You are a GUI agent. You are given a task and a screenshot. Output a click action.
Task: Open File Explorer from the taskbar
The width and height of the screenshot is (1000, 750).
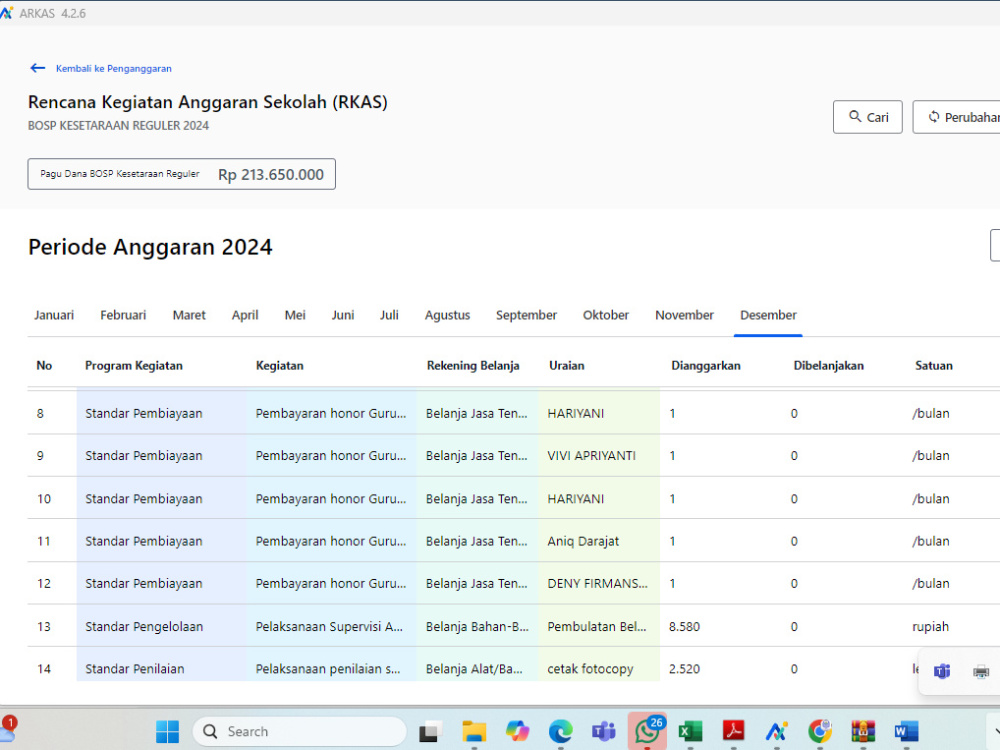(x=474, y=732)
